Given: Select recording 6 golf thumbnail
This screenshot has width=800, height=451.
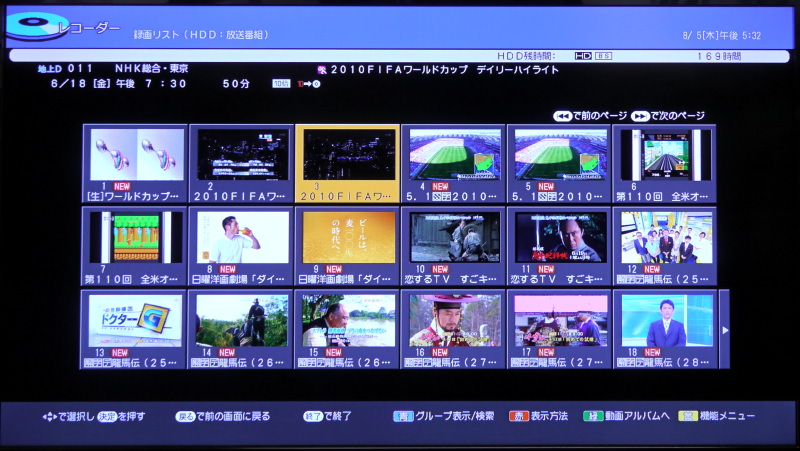Looking at the screenshot, I should [665, 154].
